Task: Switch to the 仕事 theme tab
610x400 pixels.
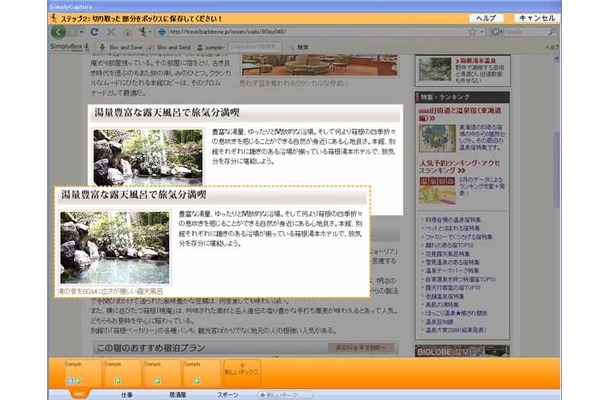Action: click(x=127, y=395)
